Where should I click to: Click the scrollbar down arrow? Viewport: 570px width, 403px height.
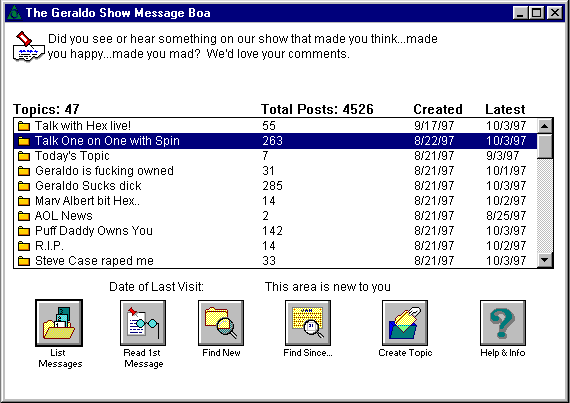[545, 260]
